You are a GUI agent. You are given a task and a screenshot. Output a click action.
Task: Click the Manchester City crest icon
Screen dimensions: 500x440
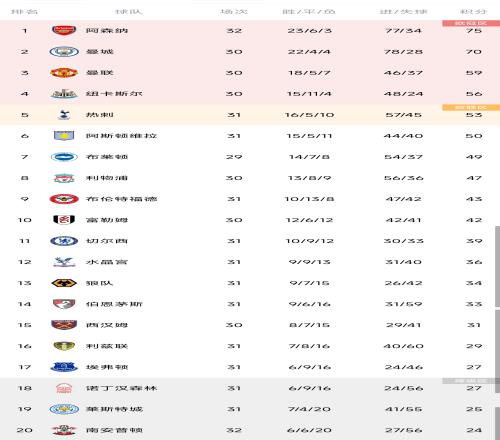[x=64, y=52]
